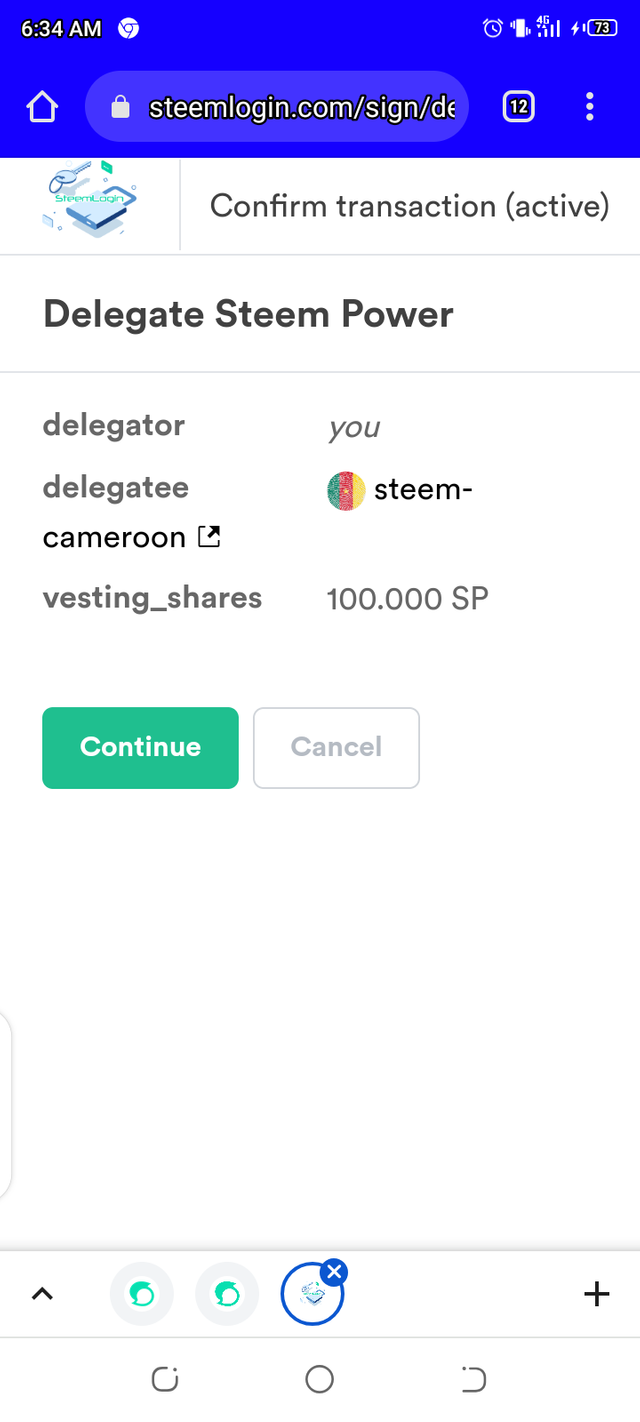Screen dimensions: 640x1422
Task: Add a new tab with the plus icon
Action: [596, 1294]
